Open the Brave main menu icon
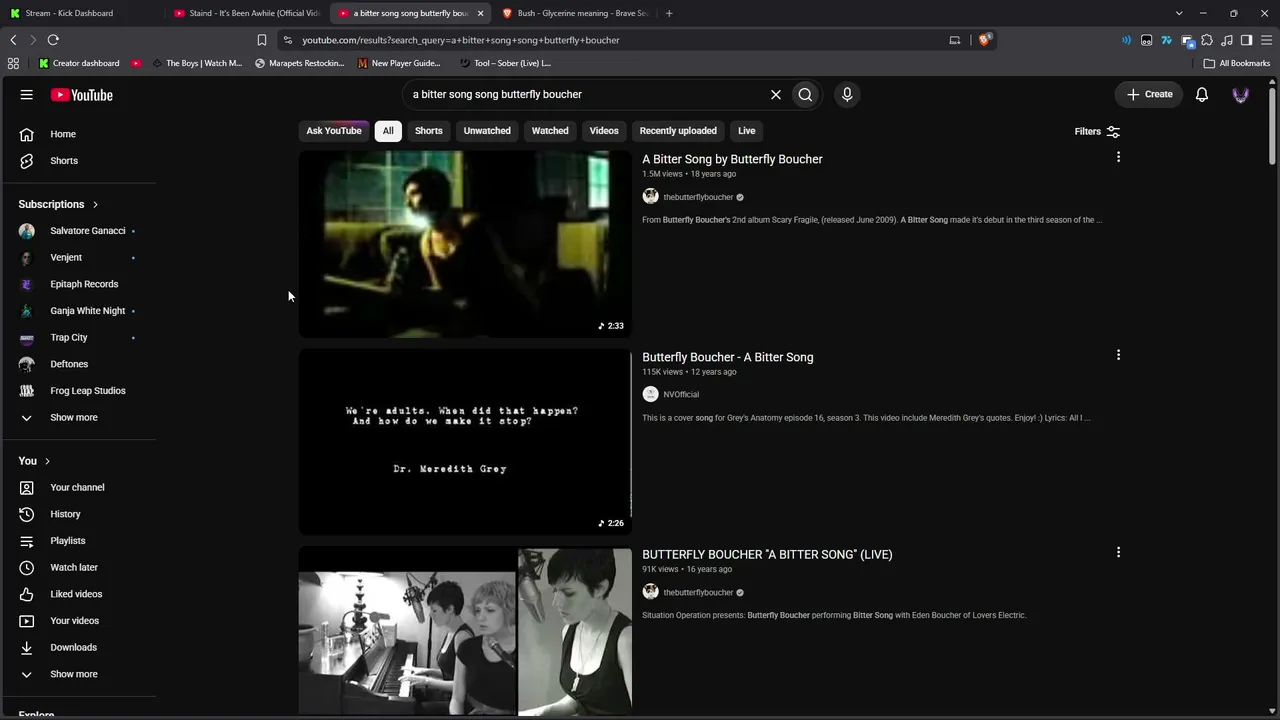The height and width of the screenshot is (720, 1280). click(1266, 40)
